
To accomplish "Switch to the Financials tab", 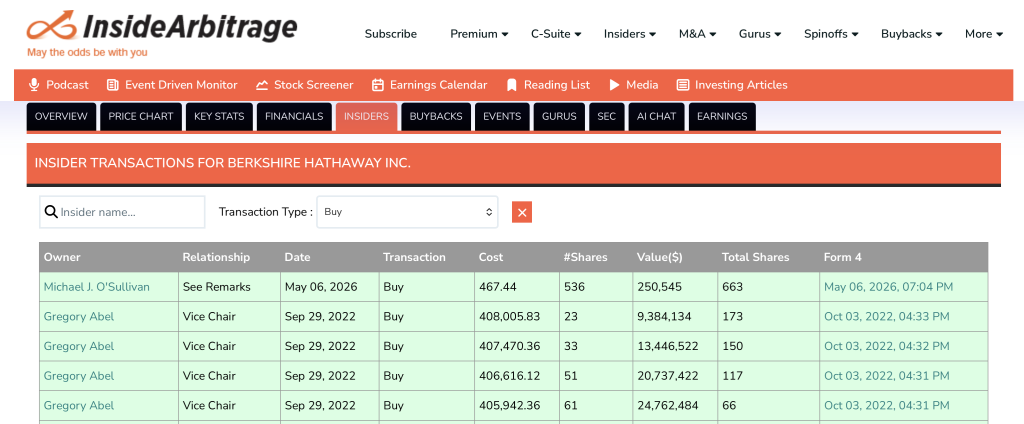I will tap(294, 117).
